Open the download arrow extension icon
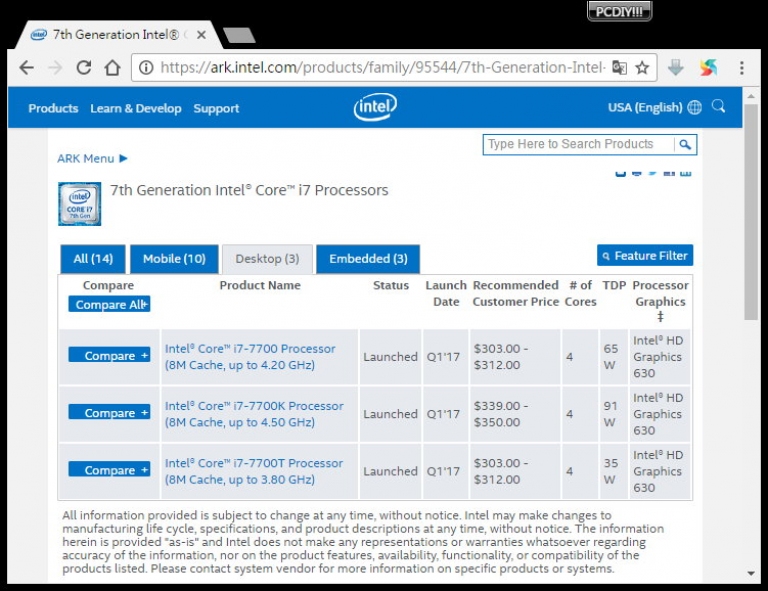Screen dimensions: 768x591 [x=675, y=68]
